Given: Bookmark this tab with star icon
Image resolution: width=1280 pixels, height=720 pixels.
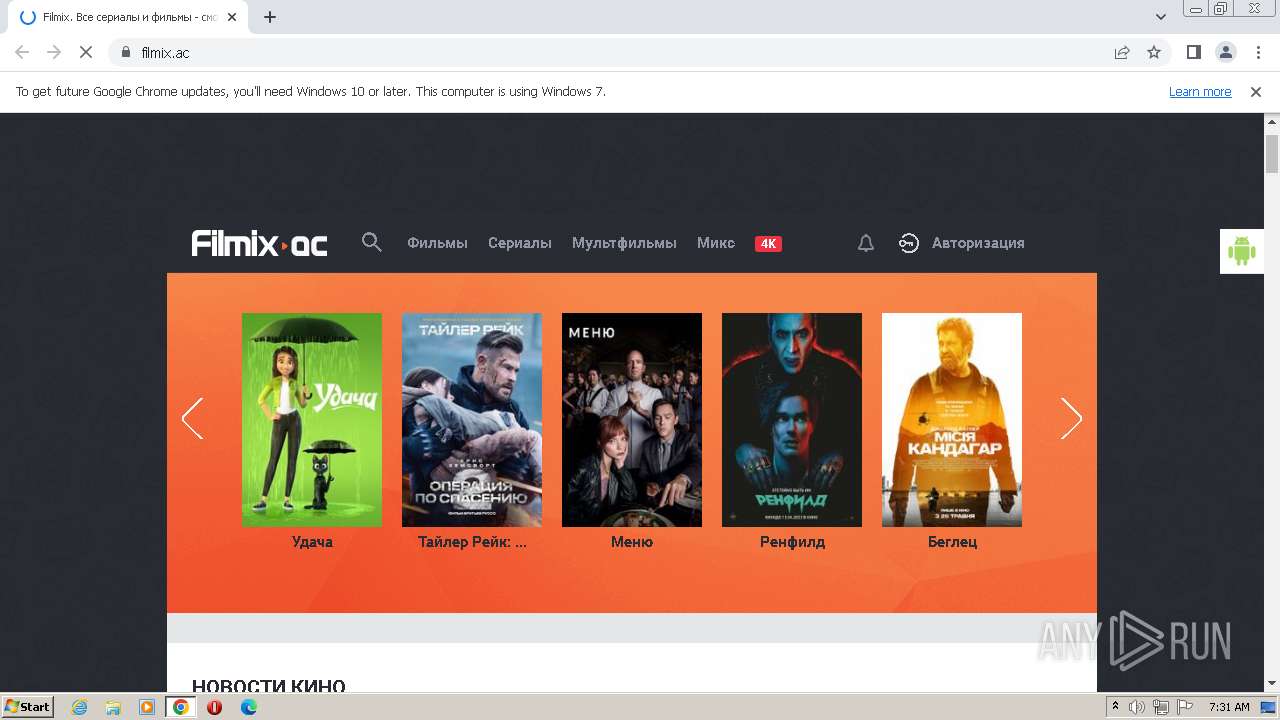Looking at the screenshot, I should tap(1154, 52).
